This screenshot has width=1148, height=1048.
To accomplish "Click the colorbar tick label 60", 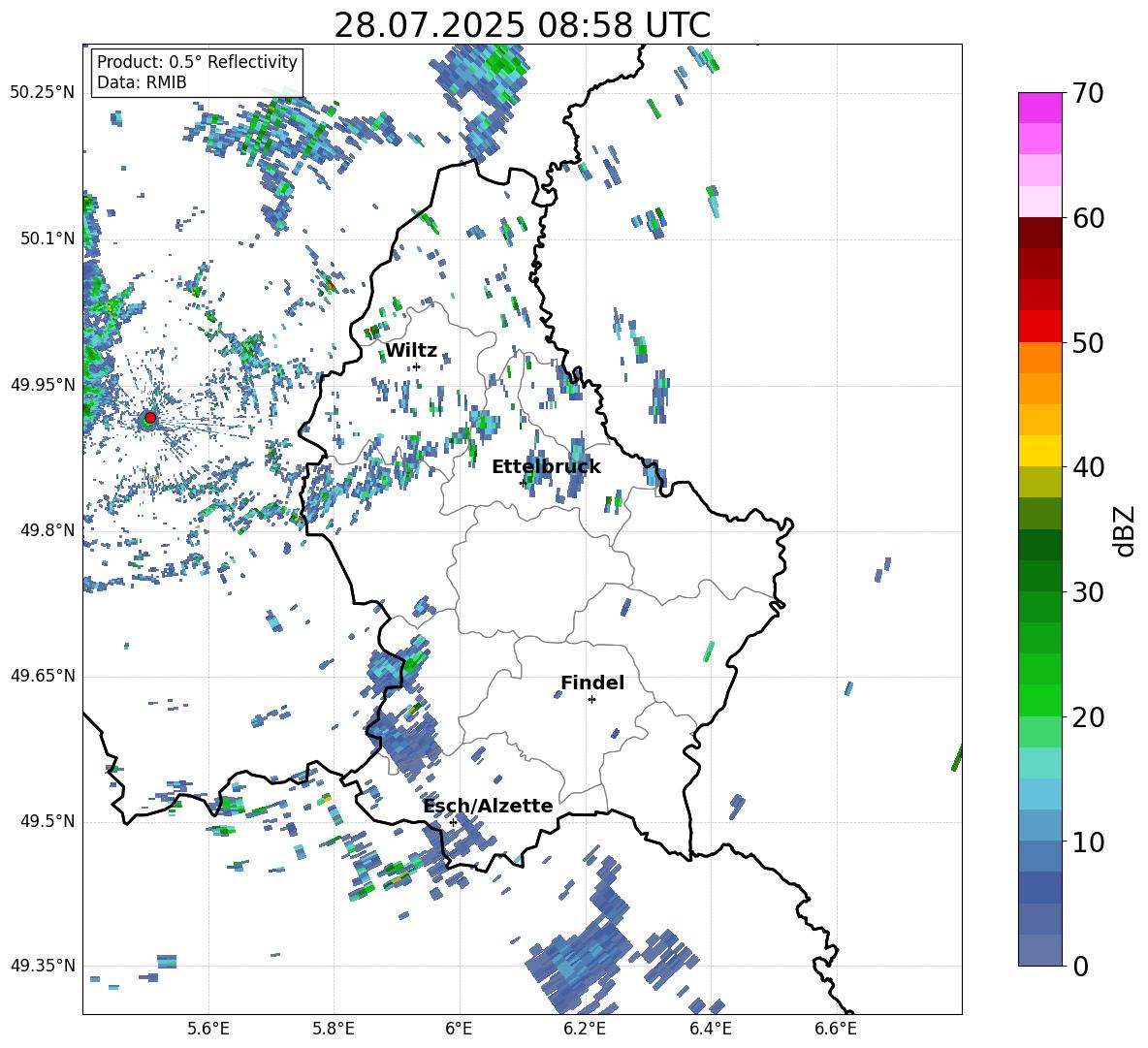I will point(1088,218).
